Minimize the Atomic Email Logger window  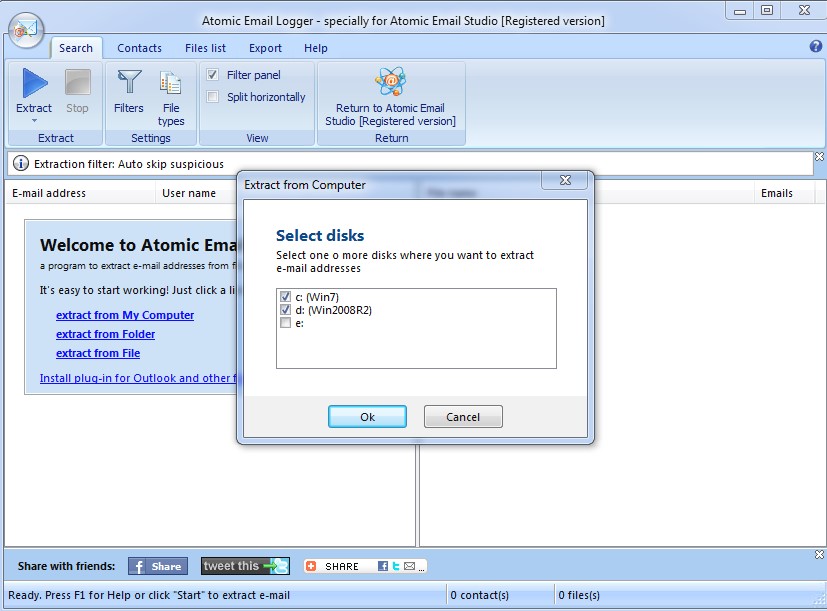tap(740, 11)
